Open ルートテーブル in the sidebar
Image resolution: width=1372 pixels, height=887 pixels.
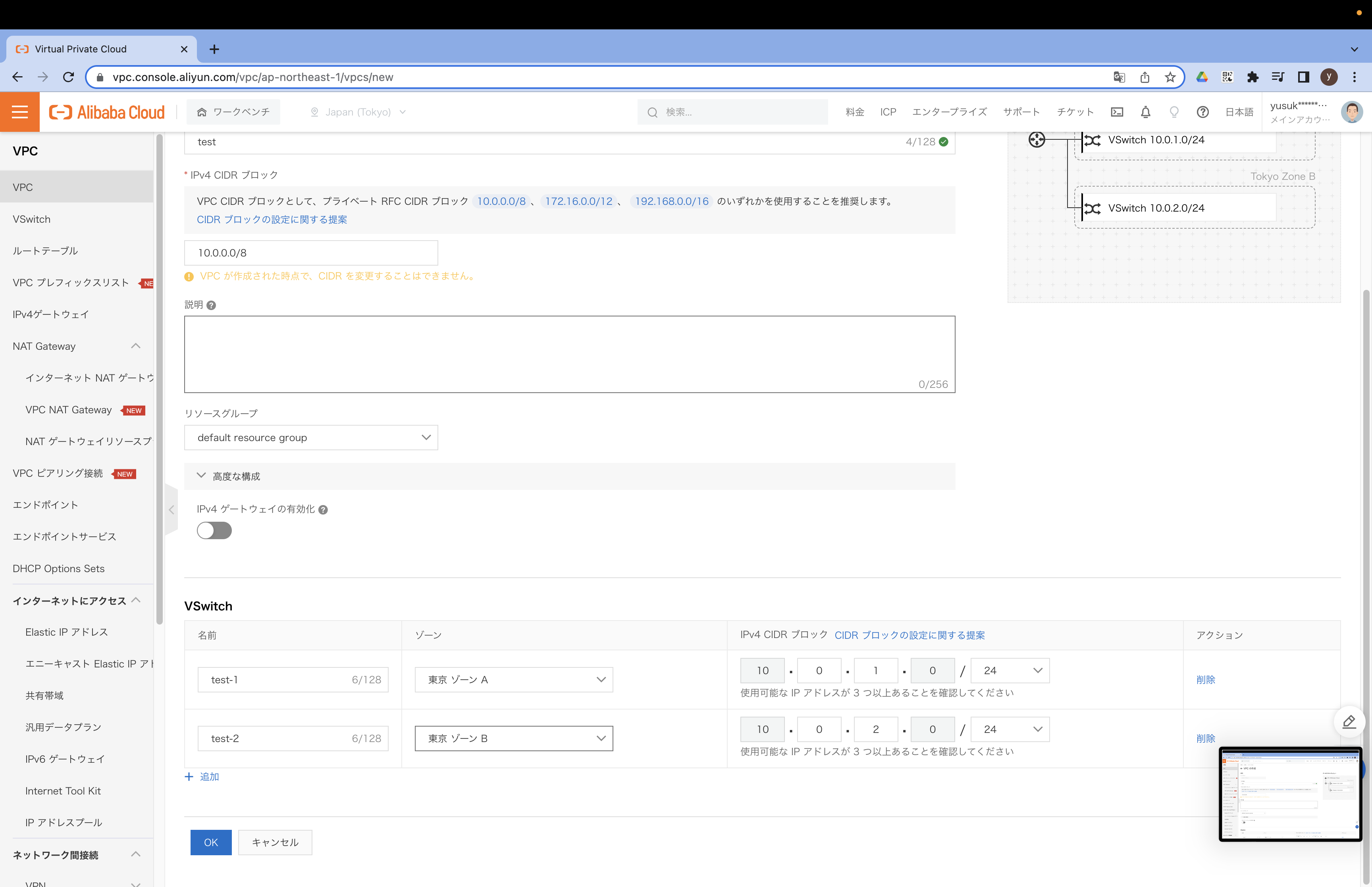45,251
